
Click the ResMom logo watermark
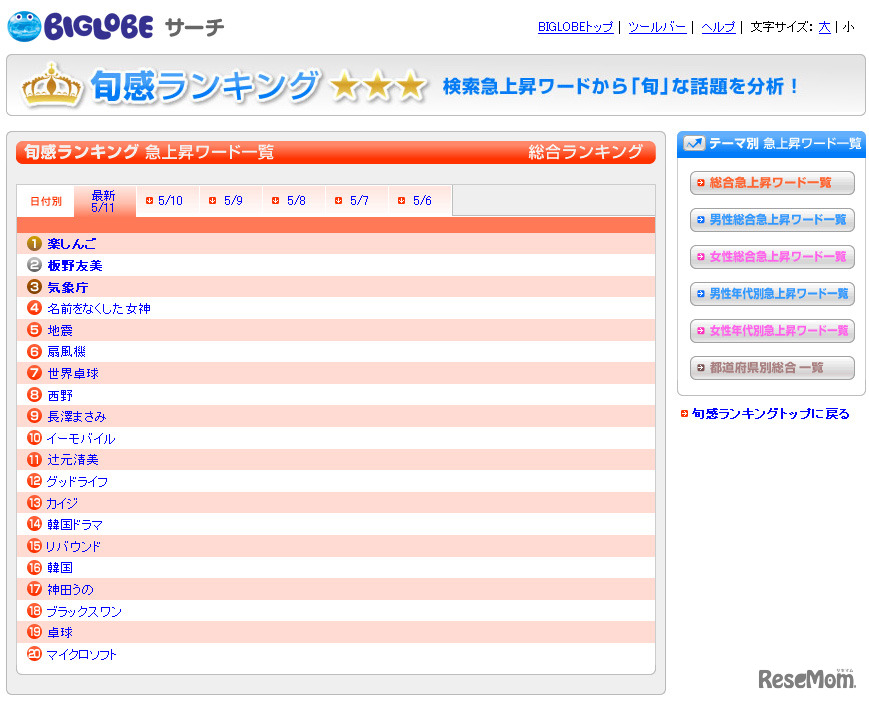[x=806, y=679]
